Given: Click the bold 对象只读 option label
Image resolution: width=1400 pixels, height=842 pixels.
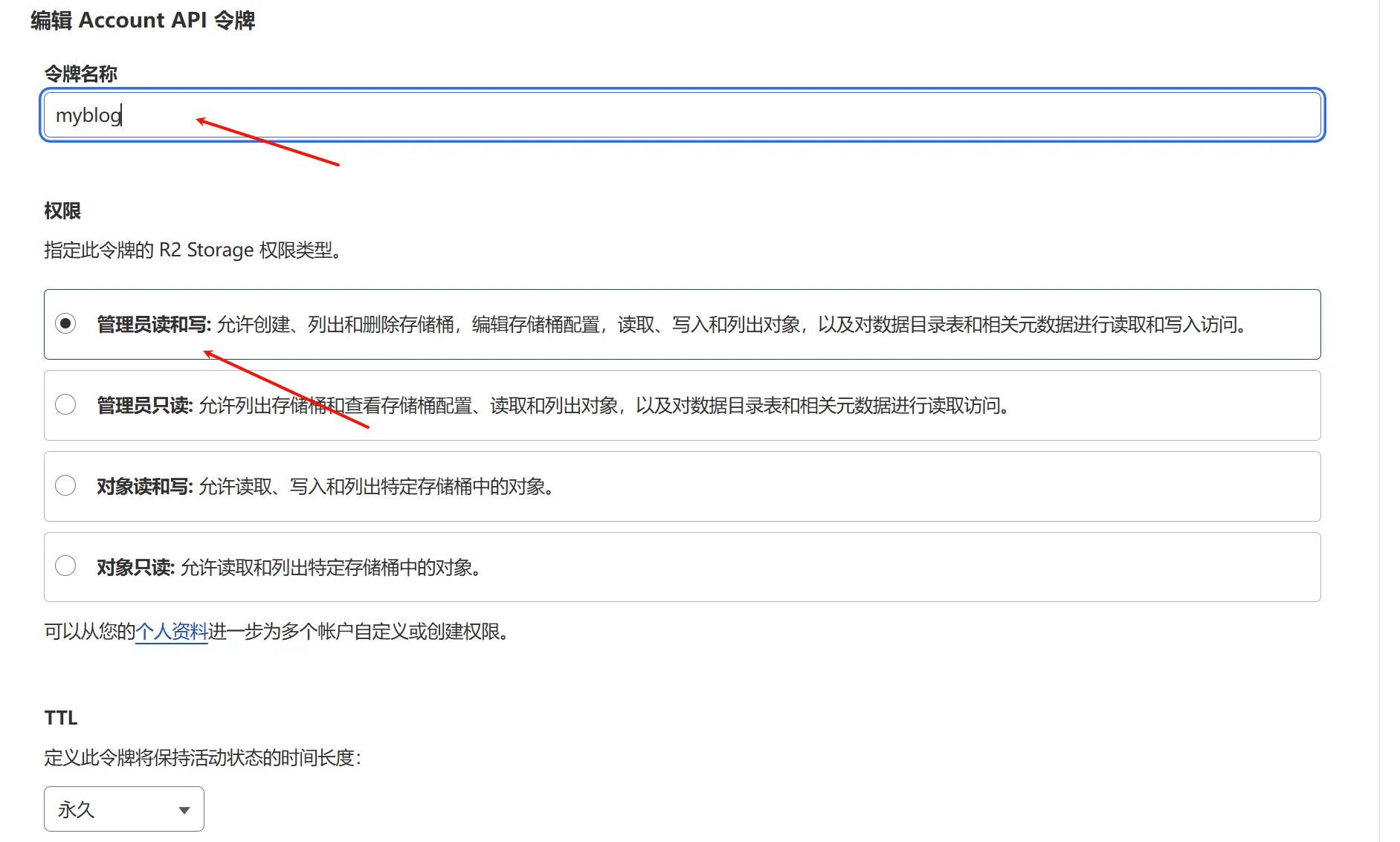Looking at the screenshot, I should coord(135,567).
